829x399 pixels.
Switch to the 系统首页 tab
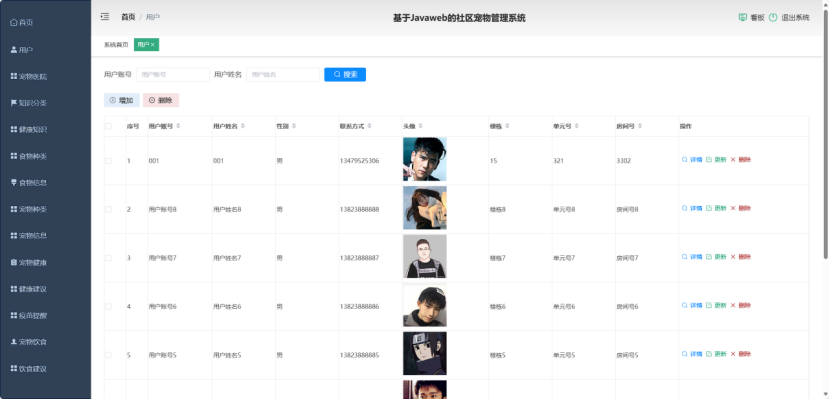[x=116, y=45]
